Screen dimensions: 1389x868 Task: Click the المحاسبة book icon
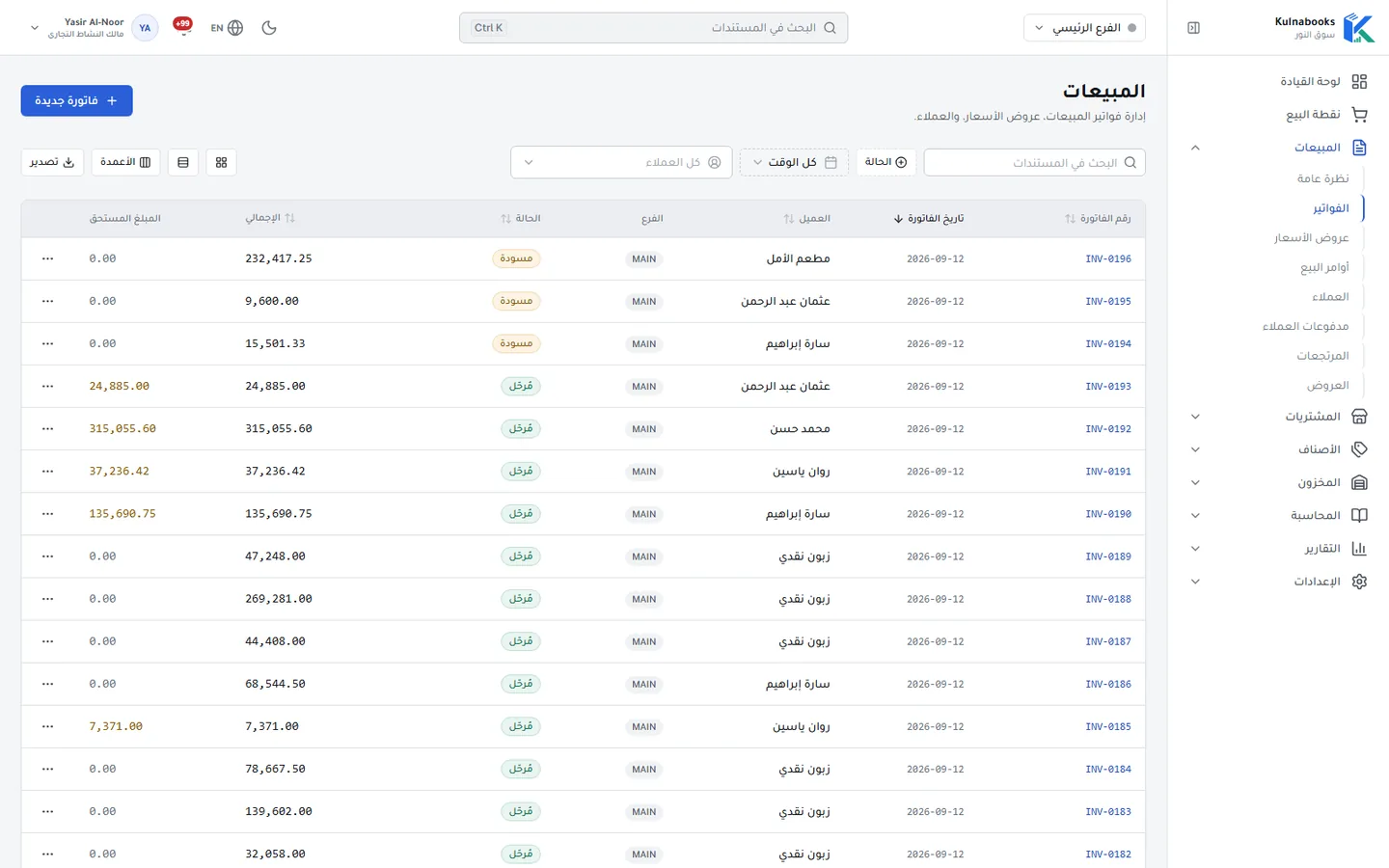tap(1359, 515)
